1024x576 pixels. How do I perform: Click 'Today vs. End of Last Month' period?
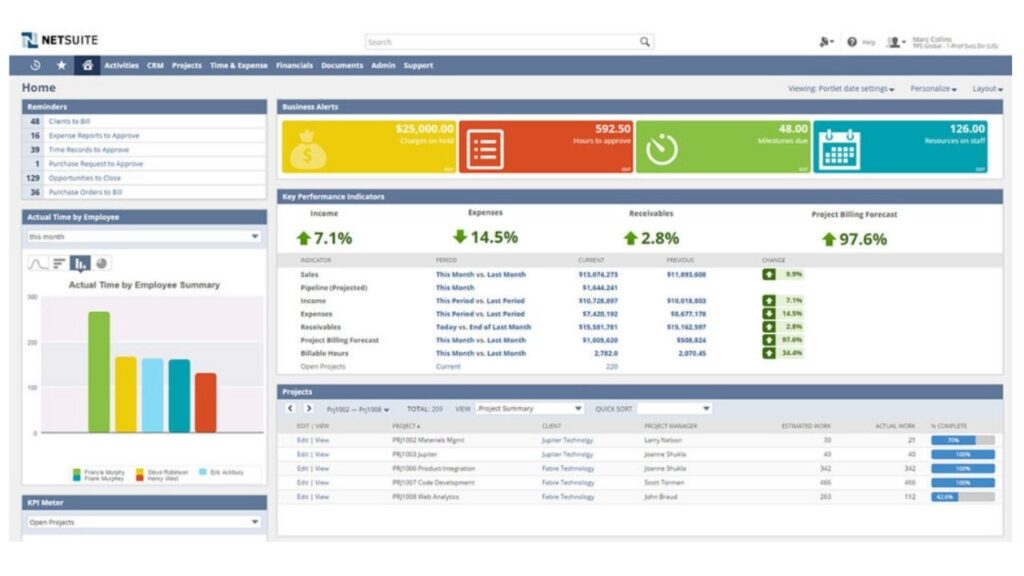[483, 327]
